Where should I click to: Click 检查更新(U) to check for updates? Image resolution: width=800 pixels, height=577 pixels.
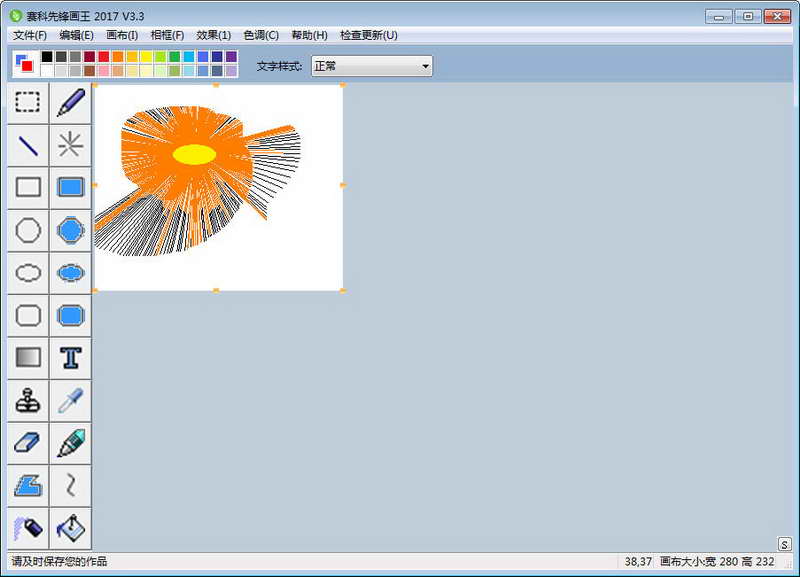(368, 35)
